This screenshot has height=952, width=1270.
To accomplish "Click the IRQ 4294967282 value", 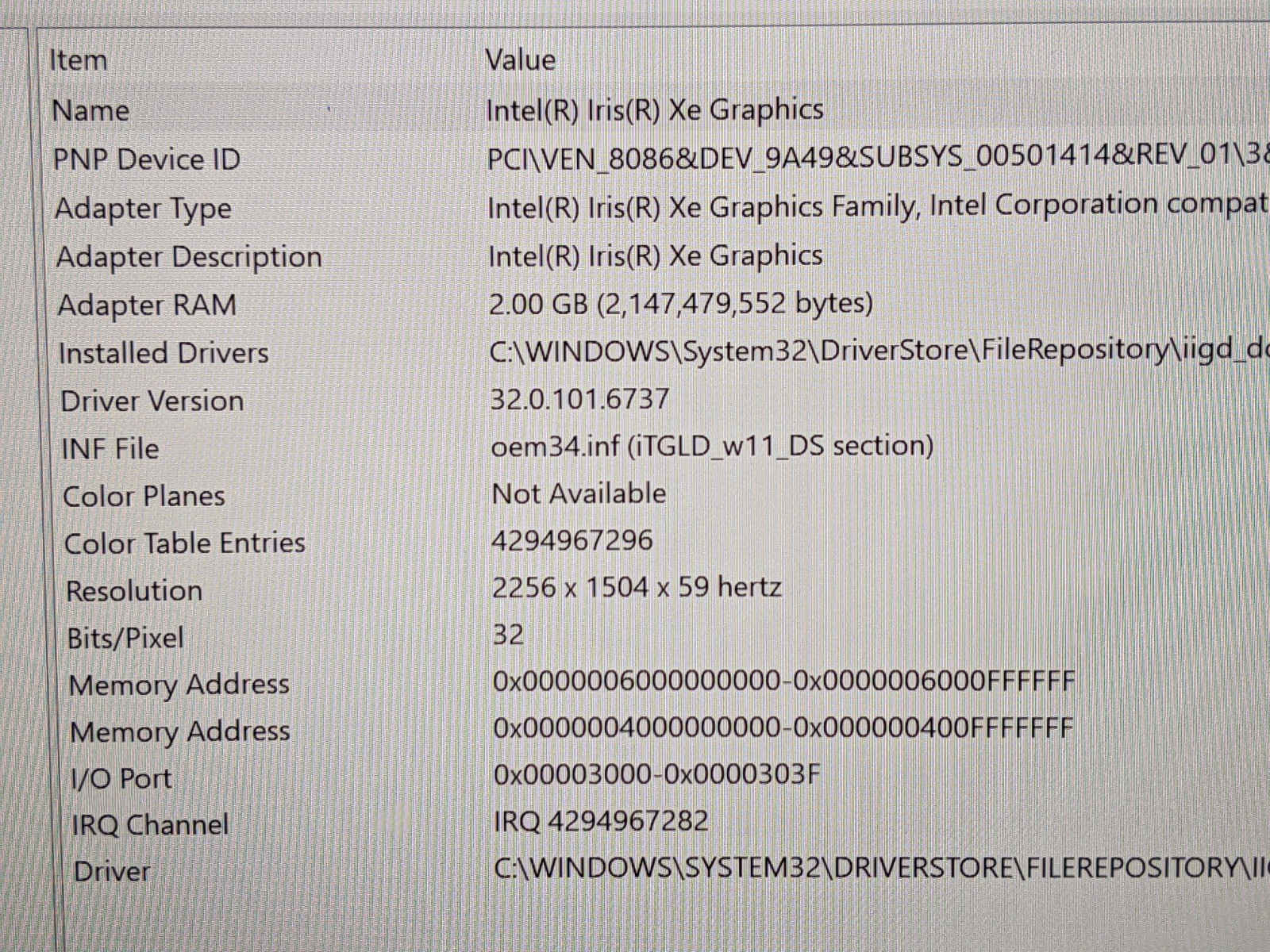I will pyautogui.click(x=602, y=821).
